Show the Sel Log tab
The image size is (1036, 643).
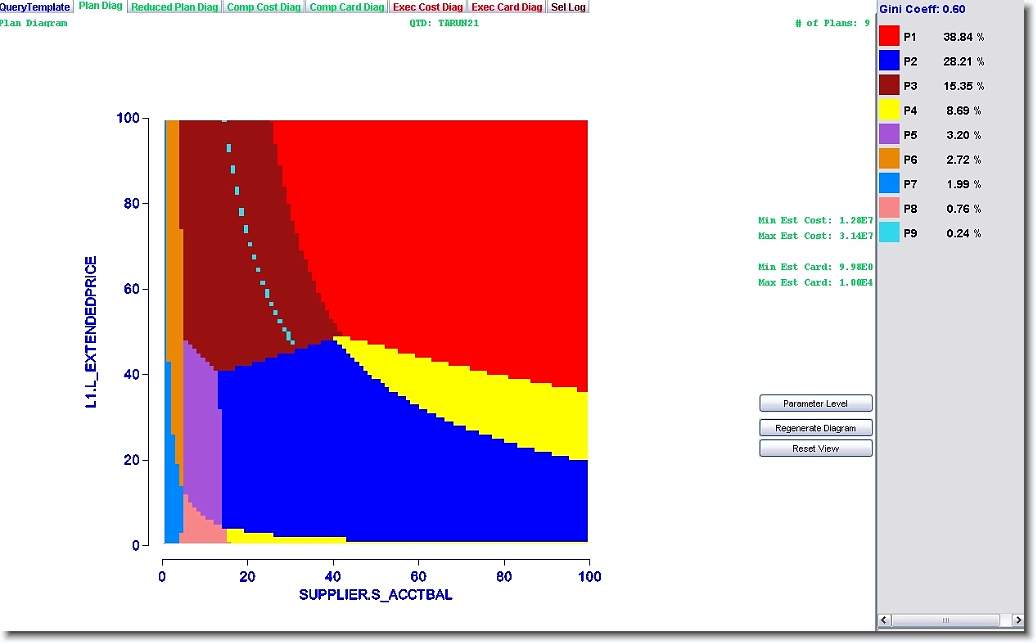click(568, 7)
